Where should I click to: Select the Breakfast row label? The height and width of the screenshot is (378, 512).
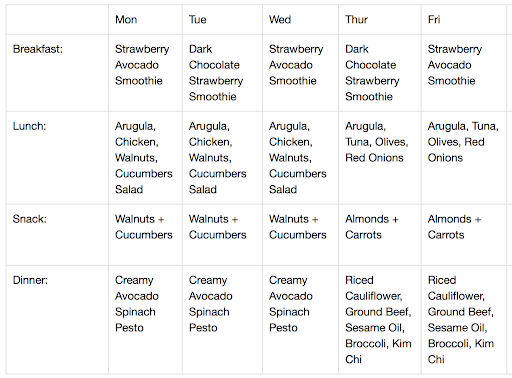38,49
